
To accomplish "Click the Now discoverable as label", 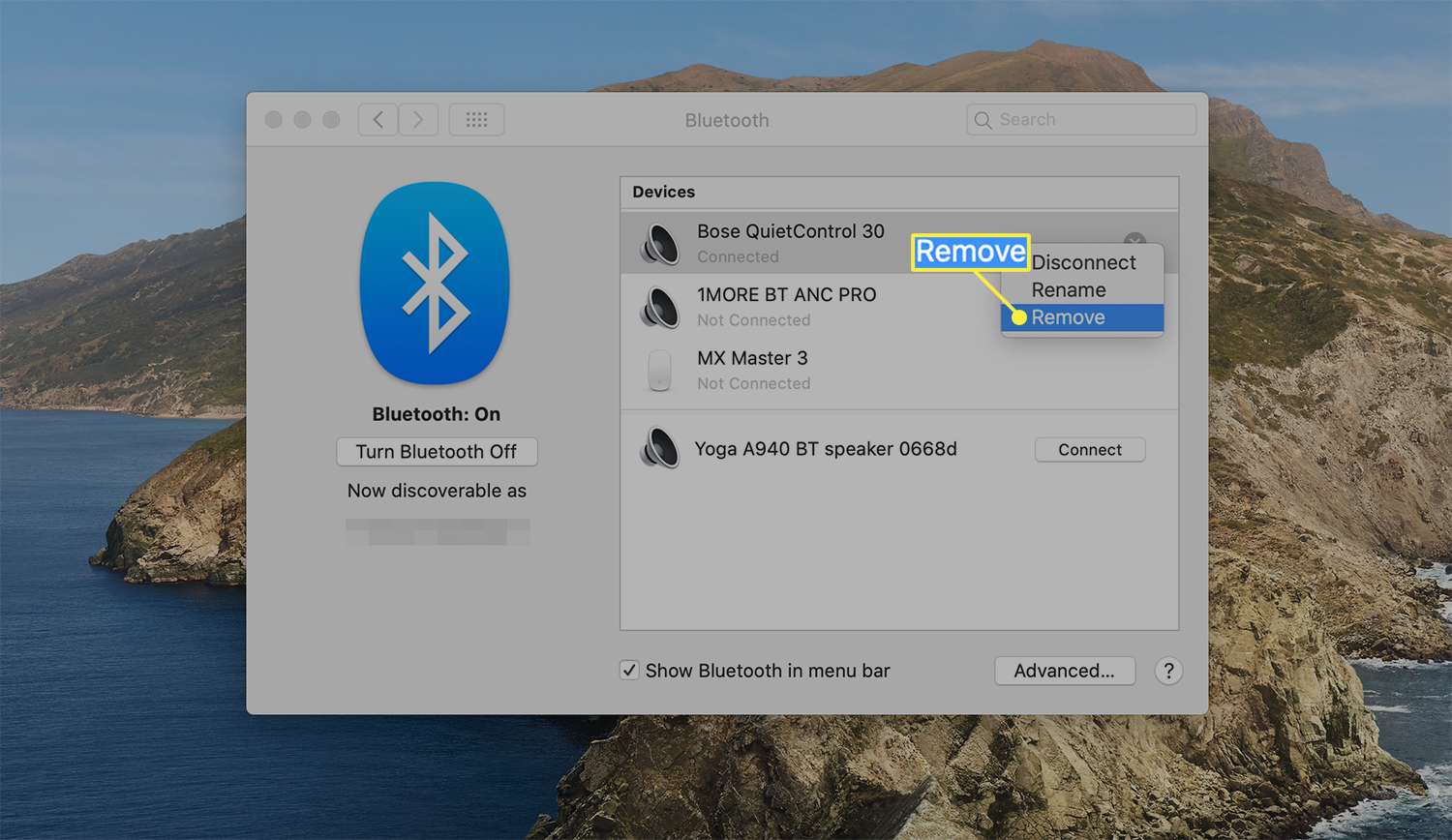I will (437, 491).
